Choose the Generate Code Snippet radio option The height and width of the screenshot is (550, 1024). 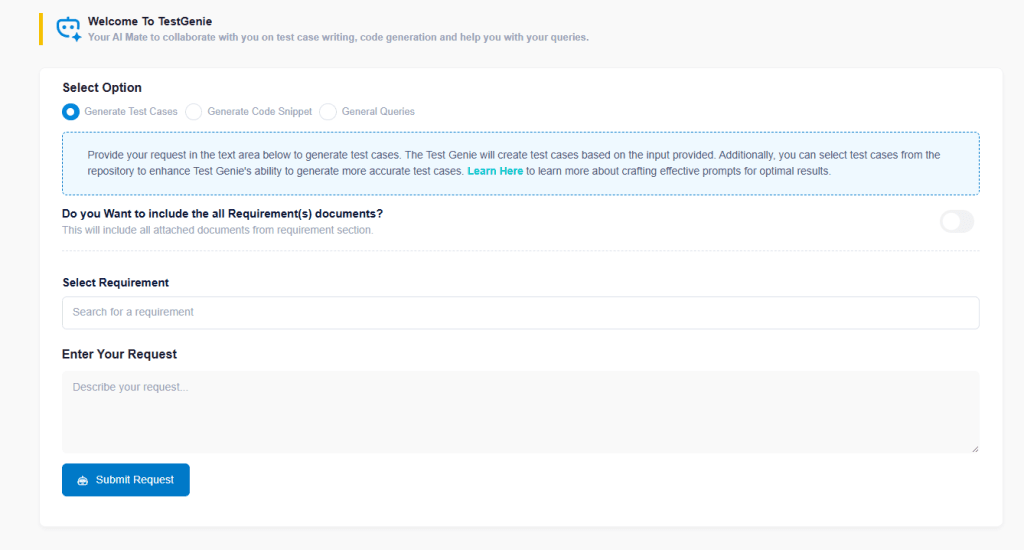(194, 112)
